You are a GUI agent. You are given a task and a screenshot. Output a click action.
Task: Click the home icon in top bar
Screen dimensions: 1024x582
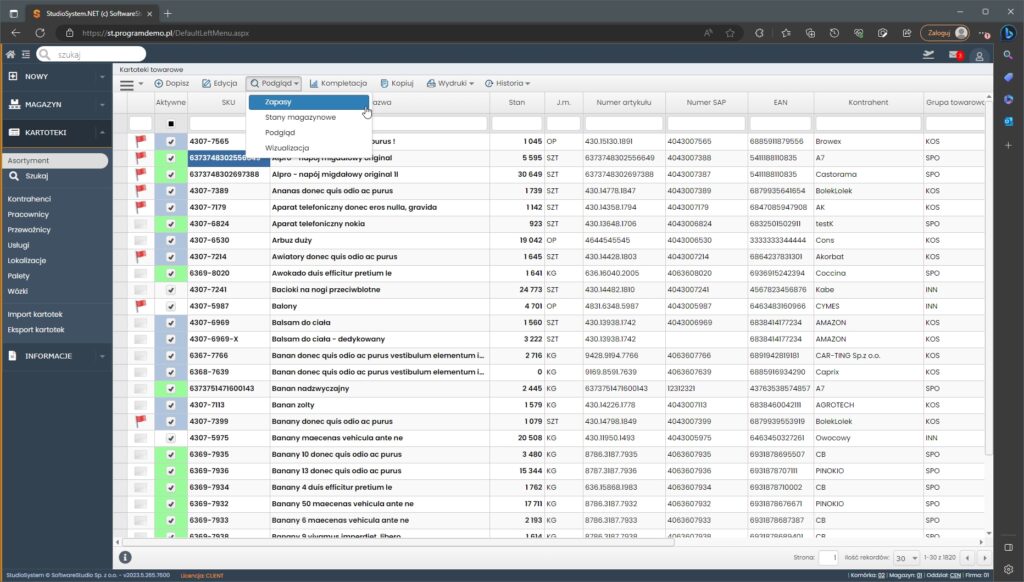coord(11,54)
